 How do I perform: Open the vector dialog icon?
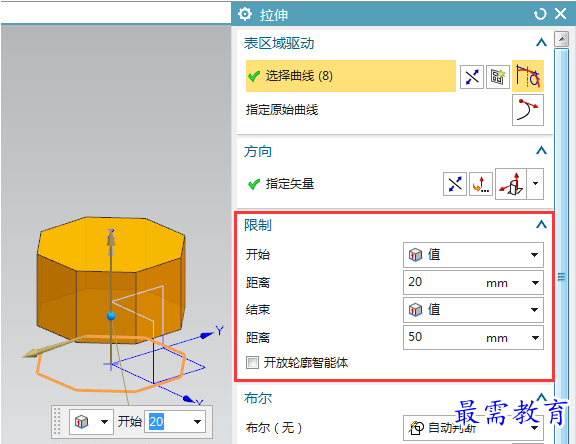tap(481, 184)
